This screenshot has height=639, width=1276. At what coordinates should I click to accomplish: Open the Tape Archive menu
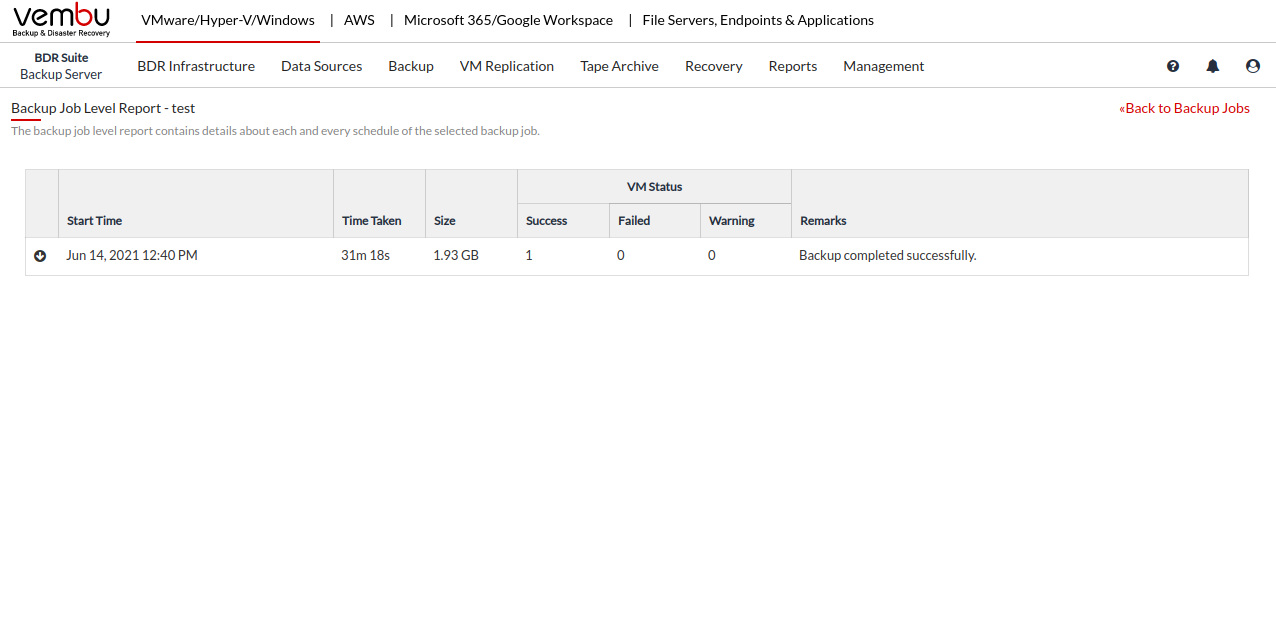pos(619,66)
